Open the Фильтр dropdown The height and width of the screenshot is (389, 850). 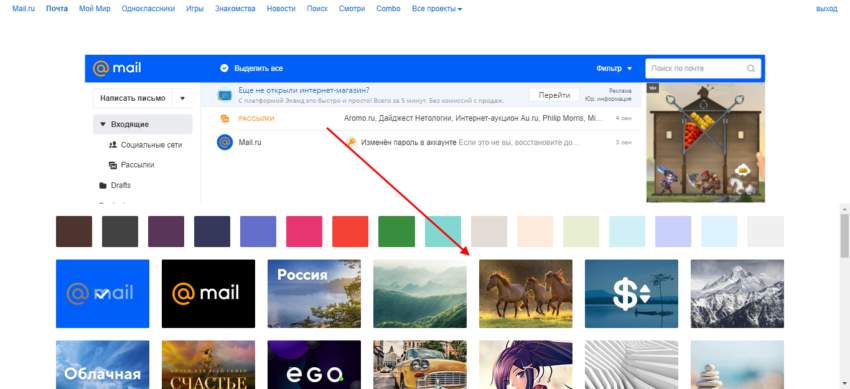614,69
